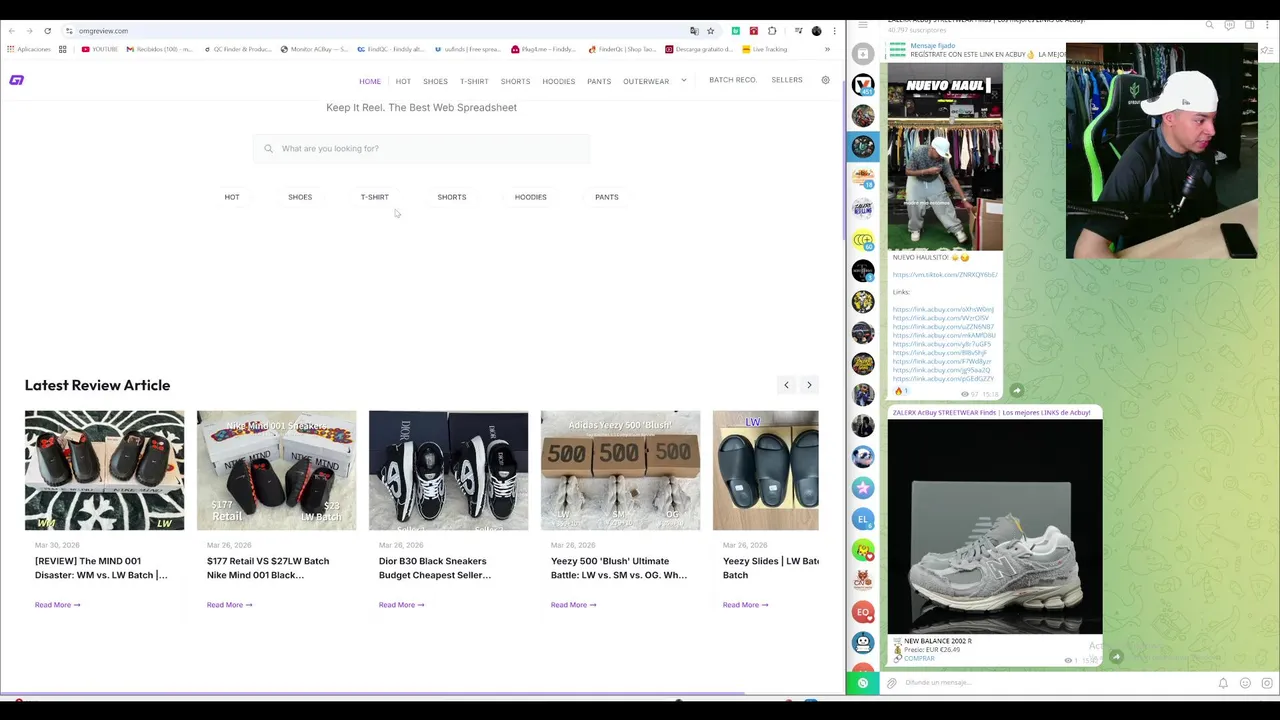Open the Telegram archived chats folder icon
This screenshot has width=1280, height=720.
click(x=863, y=54)
